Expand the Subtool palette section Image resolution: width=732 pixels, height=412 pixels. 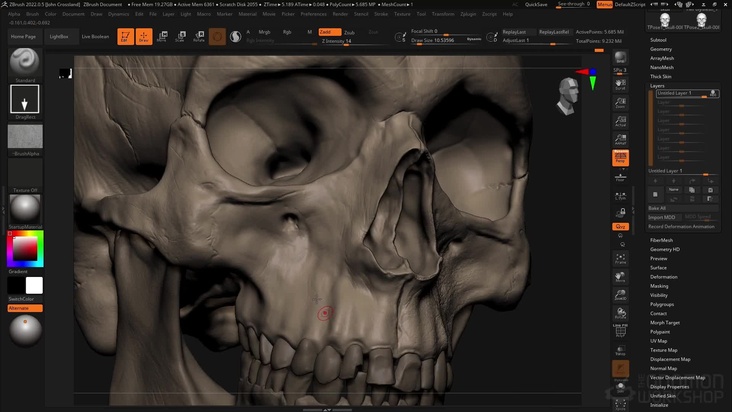click(658, 40)
